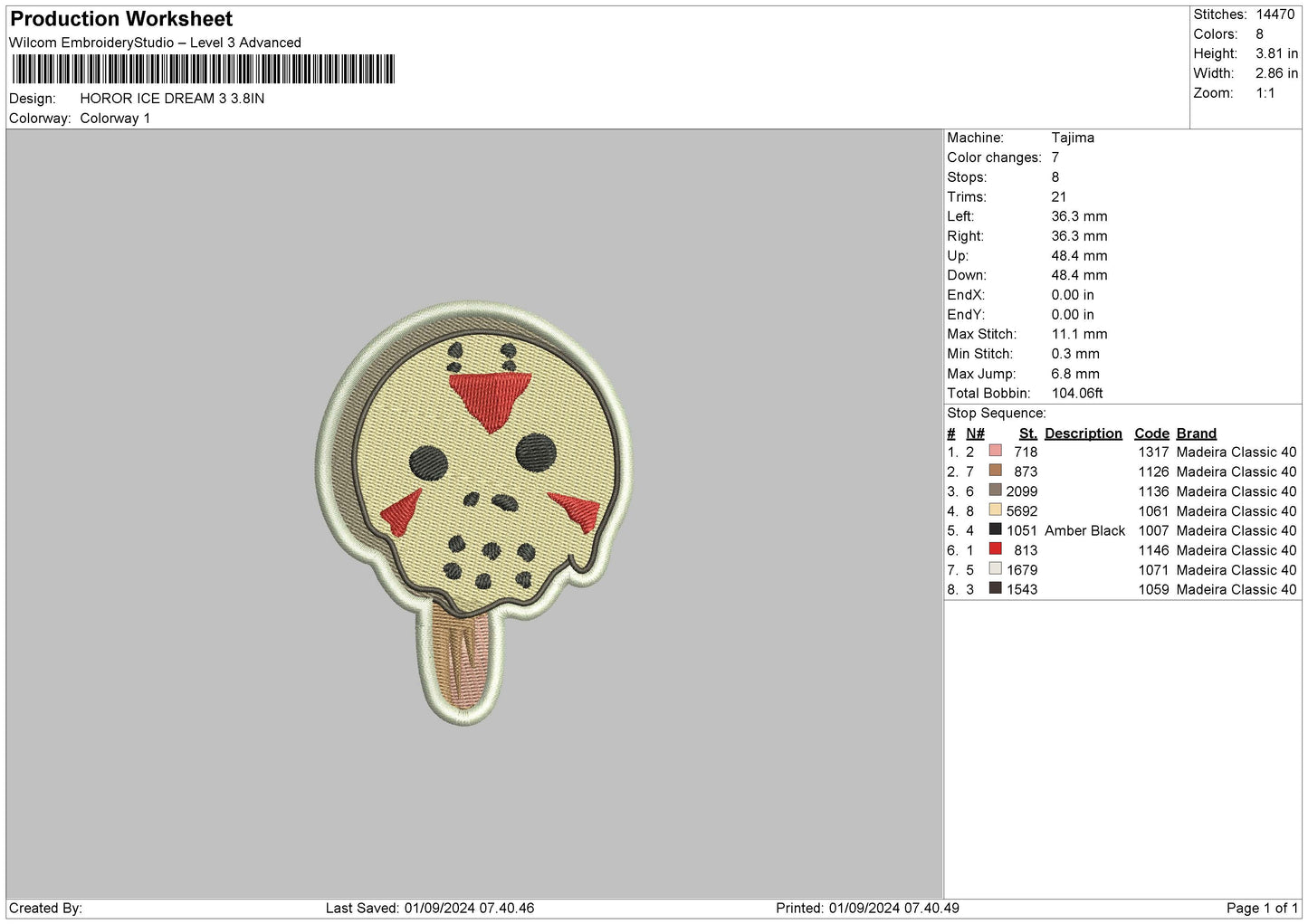Click the Total Bobbin value '104.06ft'
Viewport: 1308px width, 924px height.
click(1077, 394)
